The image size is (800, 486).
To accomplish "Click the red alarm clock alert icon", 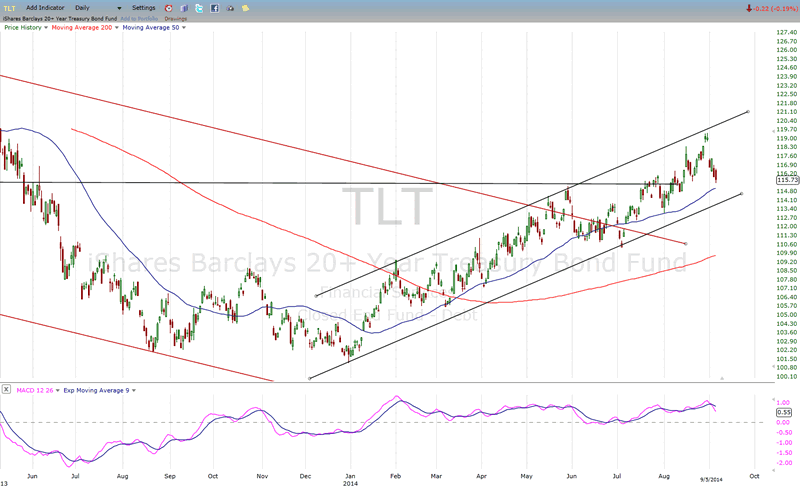I will point(168,8).
